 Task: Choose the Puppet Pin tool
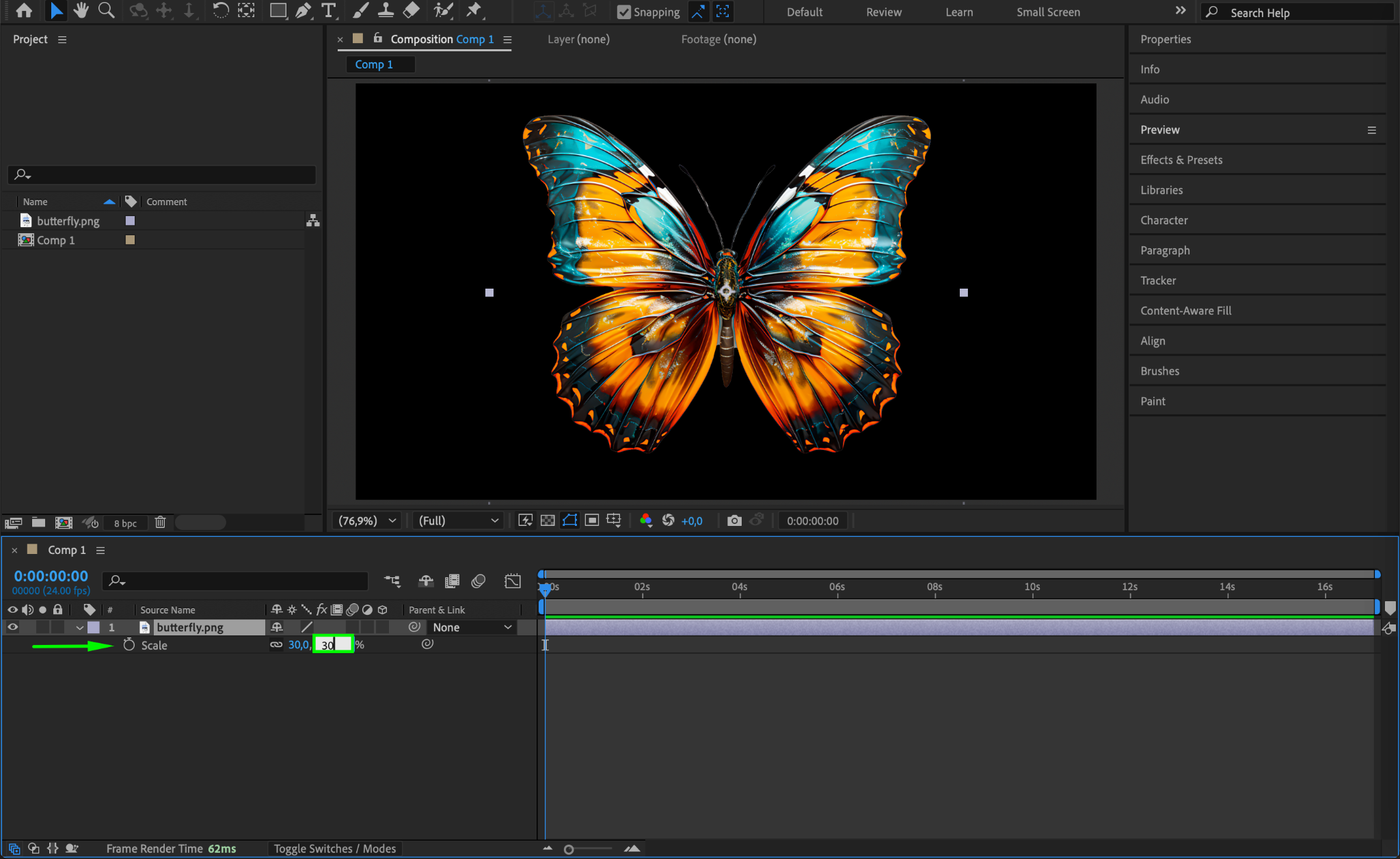[473, 10]
